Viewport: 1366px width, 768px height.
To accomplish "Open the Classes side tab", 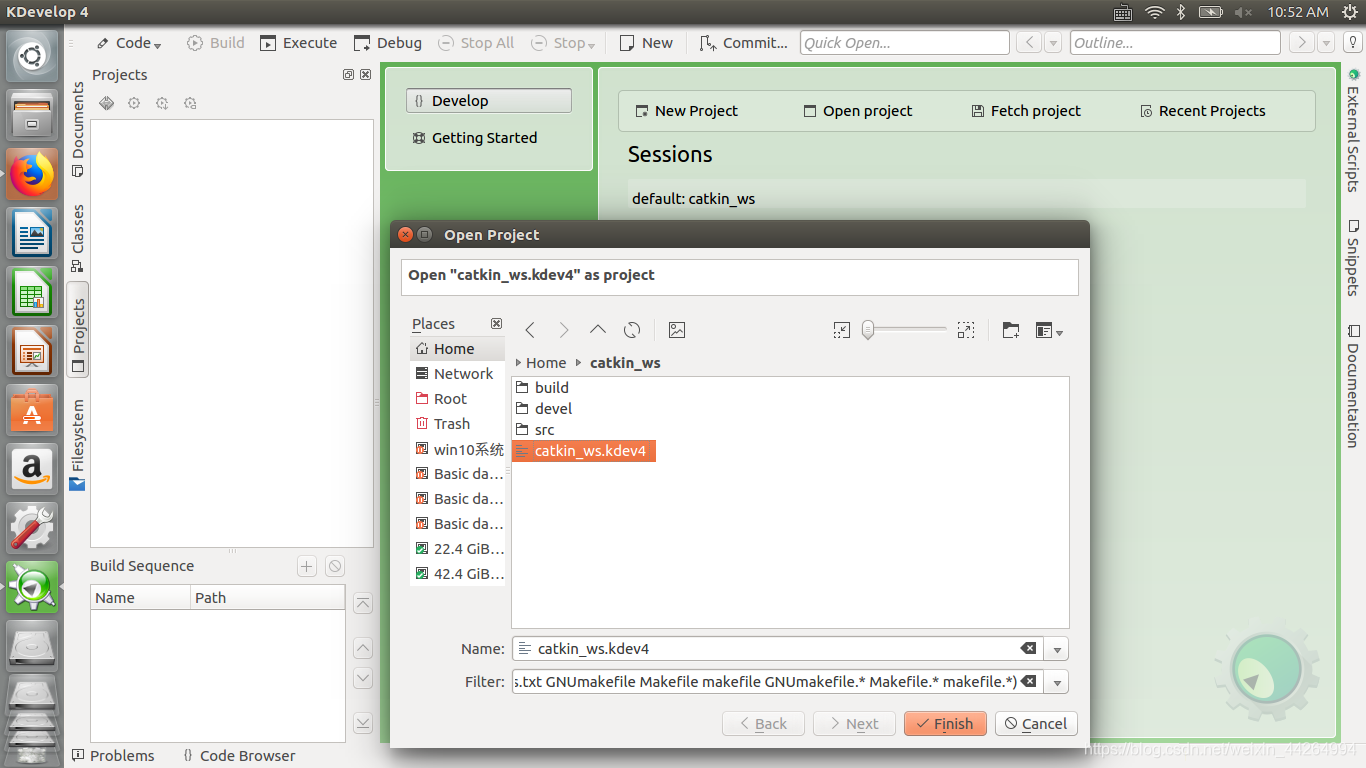I will (78, 238).
